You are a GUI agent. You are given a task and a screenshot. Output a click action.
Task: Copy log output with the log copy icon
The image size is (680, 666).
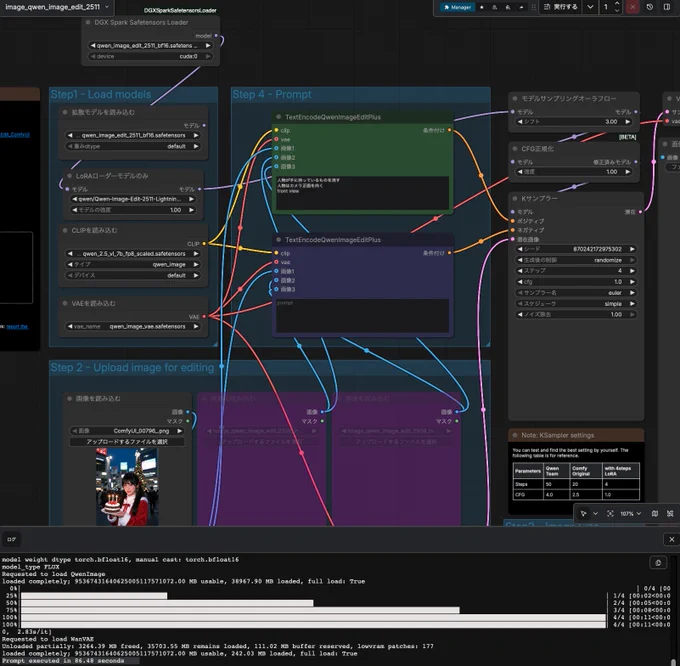[x=658, y=562]
